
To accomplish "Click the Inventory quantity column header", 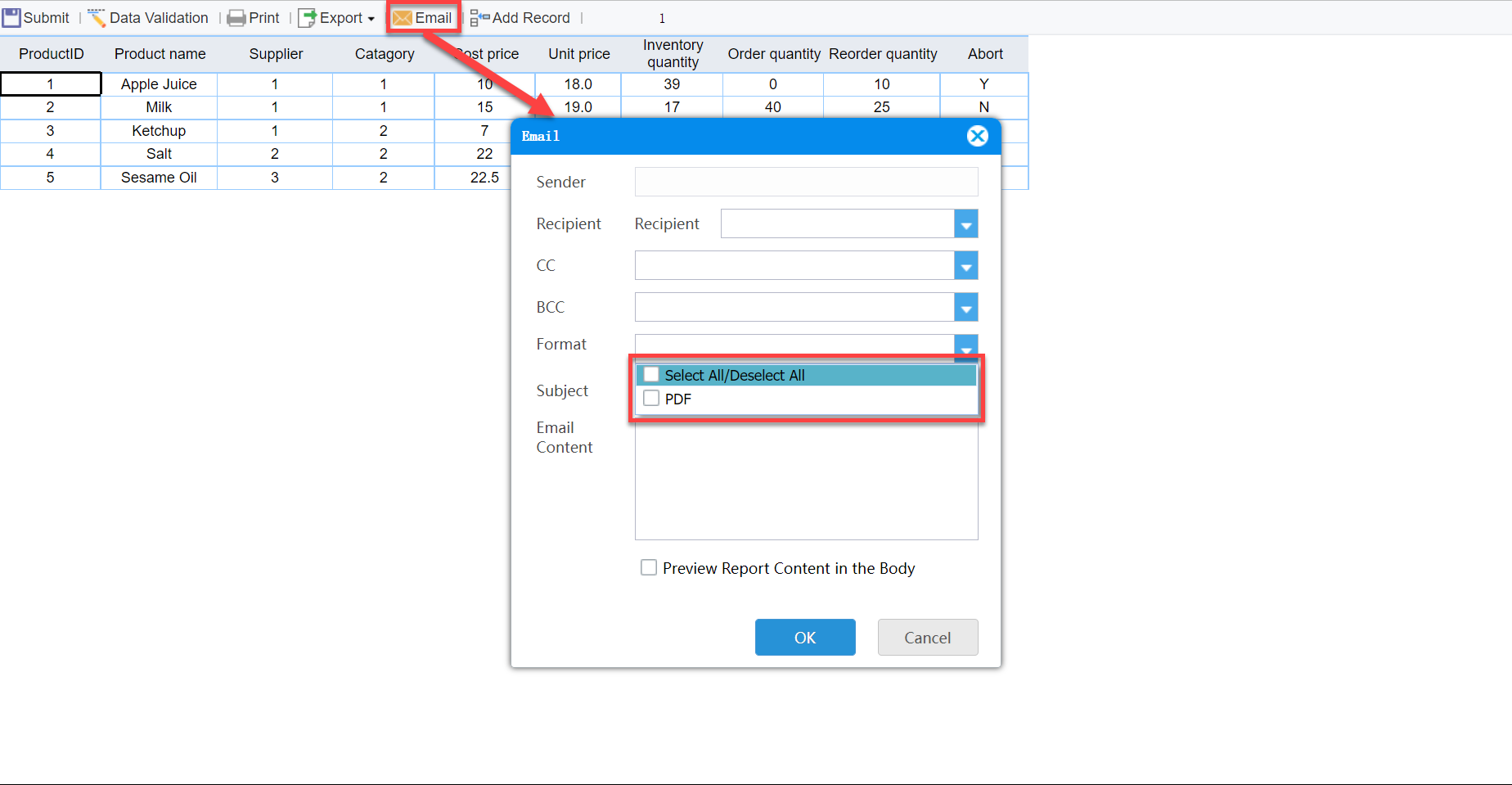I will (x=673, y=54).
